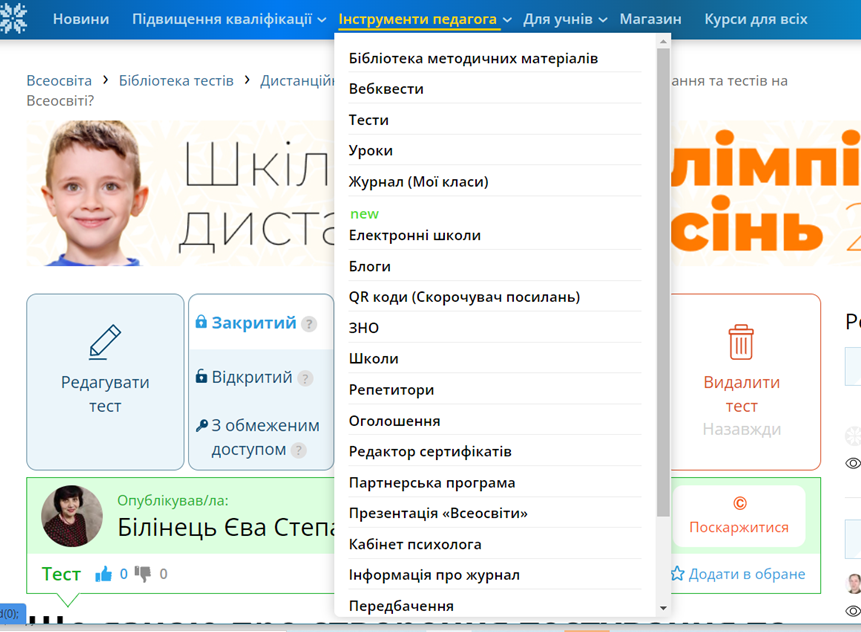Click the Всеосвіта snowflake logo
The width and height of the screenshot is (861, 632).
coord(13,18)
